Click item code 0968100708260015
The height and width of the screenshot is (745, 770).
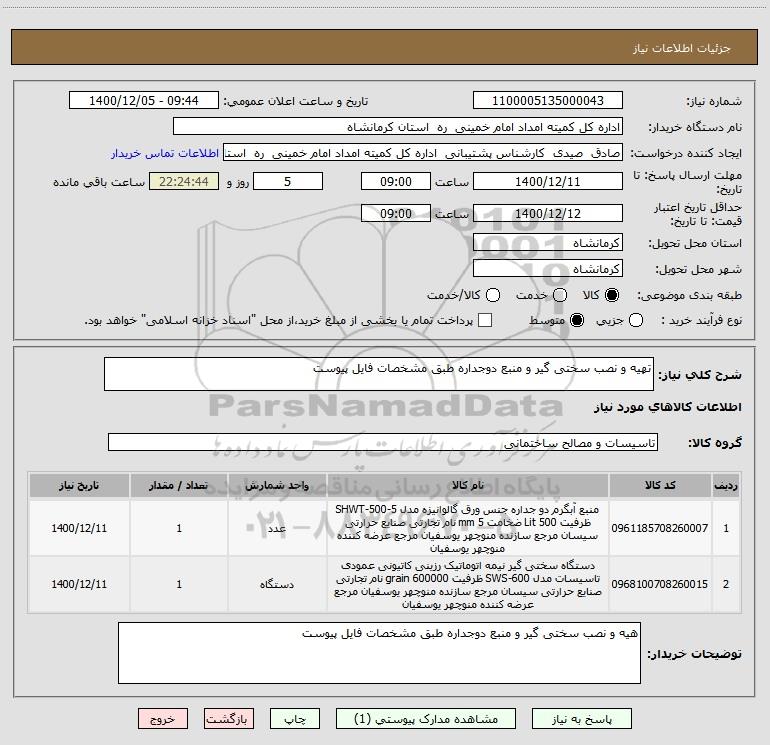tap(660, 584)
